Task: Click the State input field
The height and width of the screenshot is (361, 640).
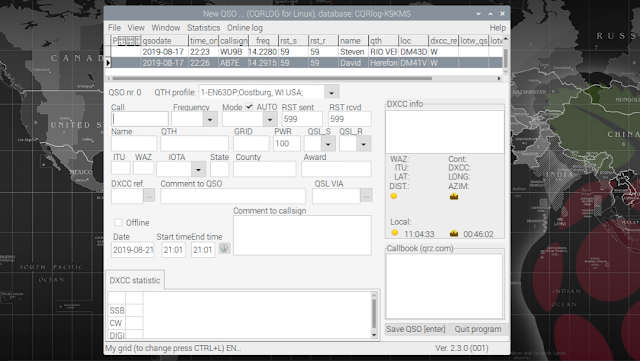Action: [x=220, y=169]
